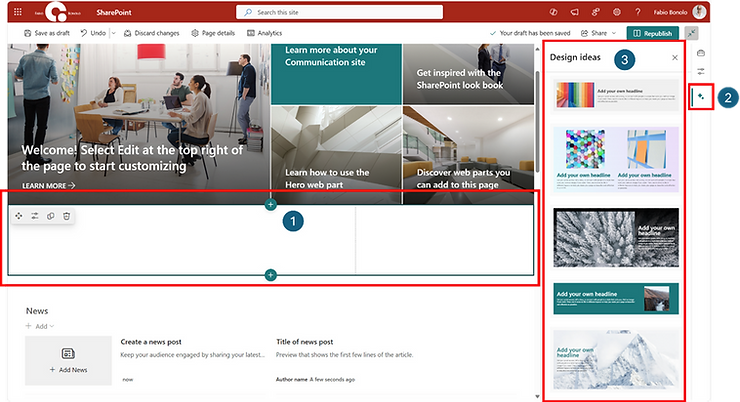Click the Republish button
The height and width of the screenshot is (402, 740).
[653, 33]
